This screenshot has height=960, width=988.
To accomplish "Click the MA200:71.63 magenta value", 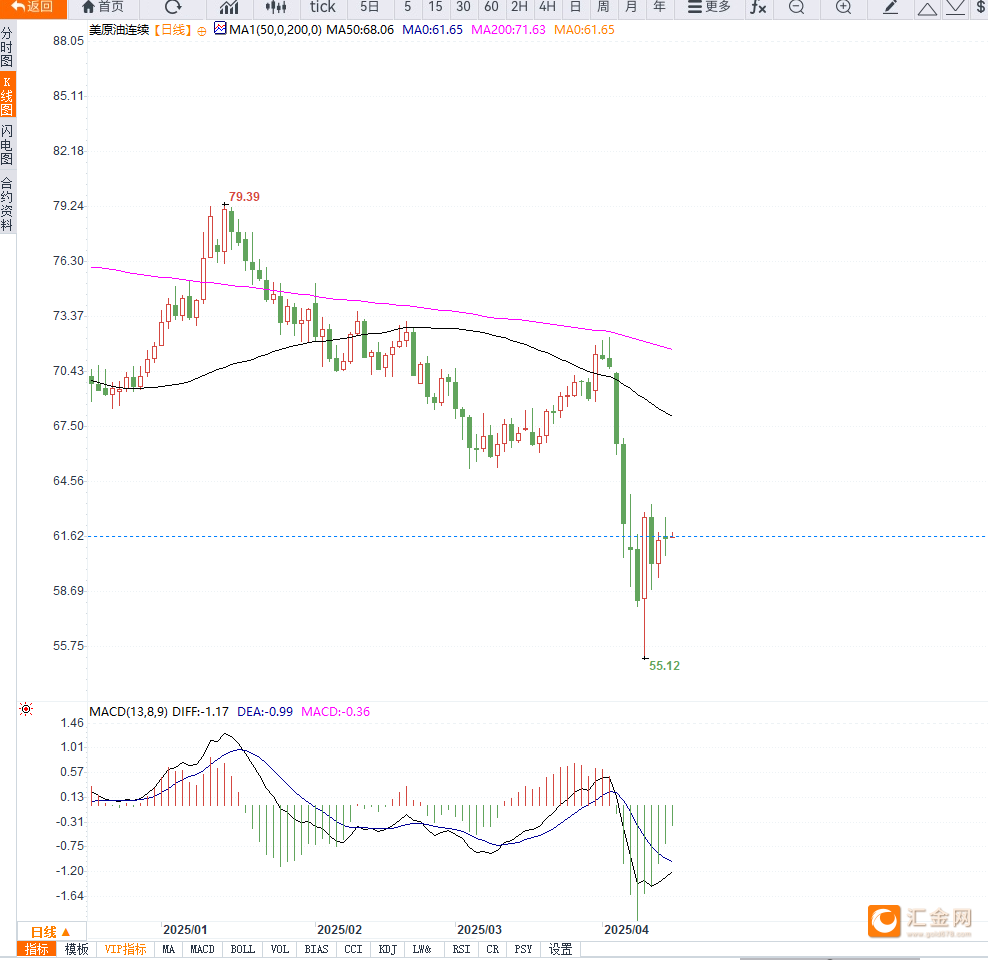I will [x=508, y=30].
